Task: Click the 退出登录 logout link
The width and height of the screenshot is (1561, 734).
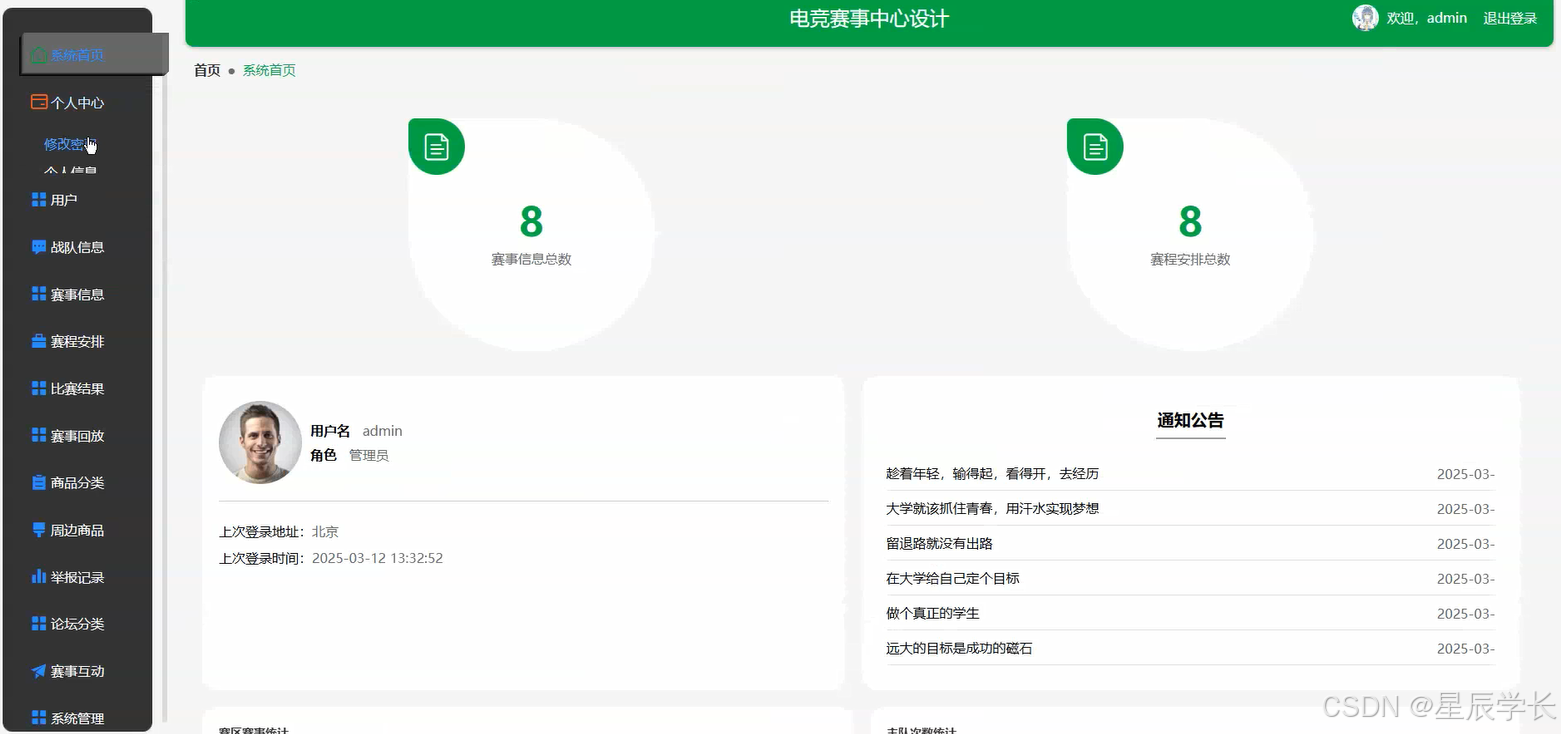Action: coord(1509,17)
